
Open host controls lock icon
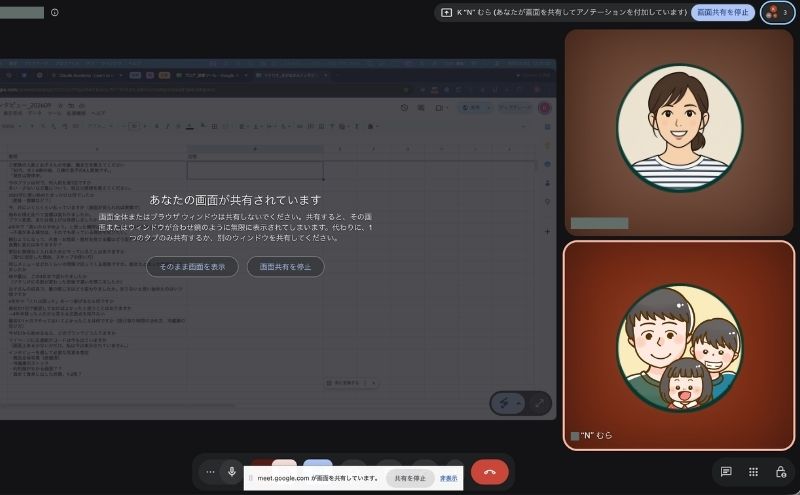781,472
